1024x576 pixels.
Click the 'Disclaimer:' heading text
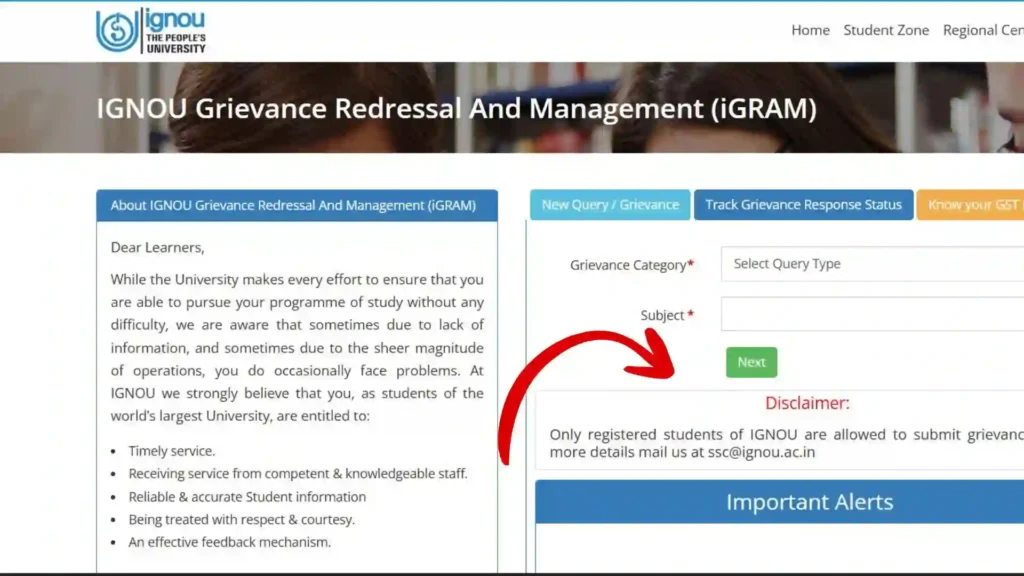coord(807,403)
